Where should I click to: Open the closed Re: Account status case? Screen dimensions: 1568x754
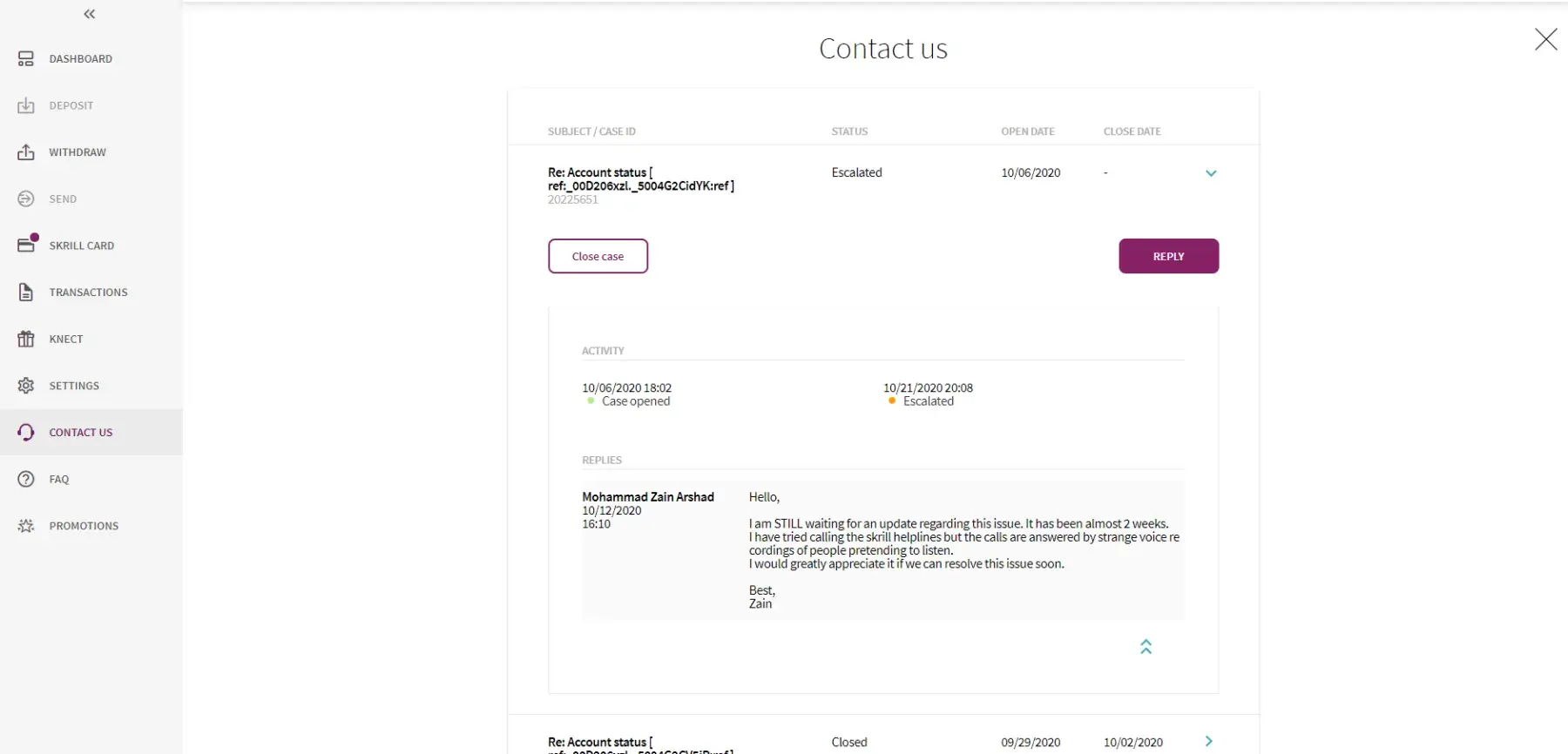[x=599, y=742]
